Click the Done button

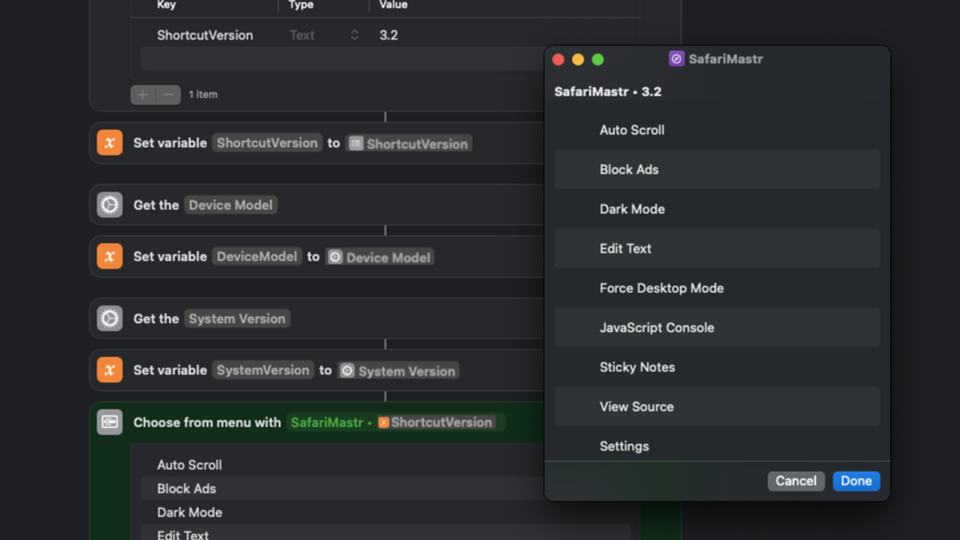856,481
